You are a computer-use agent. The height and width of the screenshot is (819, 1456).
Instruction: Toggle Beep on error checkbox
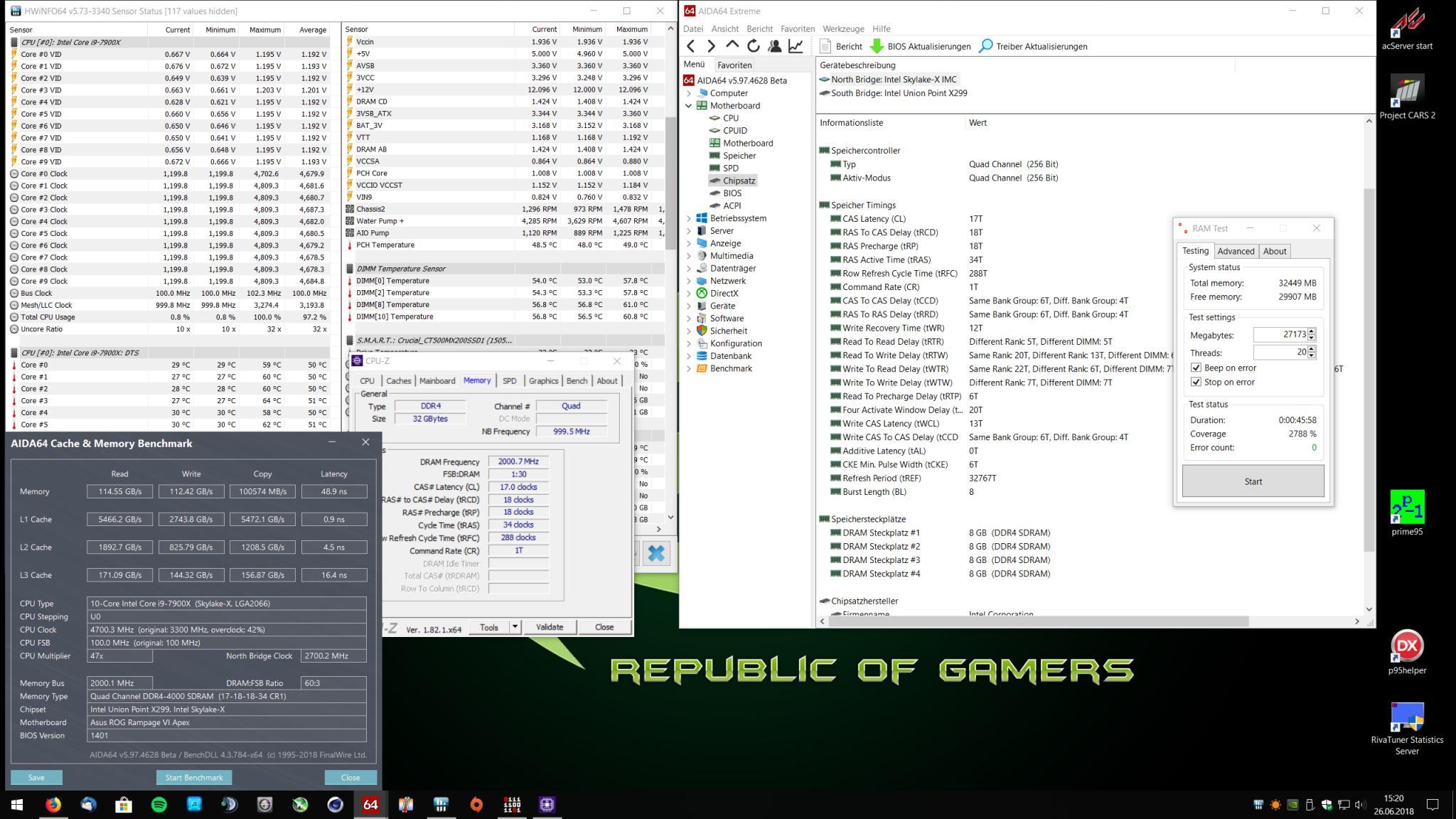[x=1196, y=368]
